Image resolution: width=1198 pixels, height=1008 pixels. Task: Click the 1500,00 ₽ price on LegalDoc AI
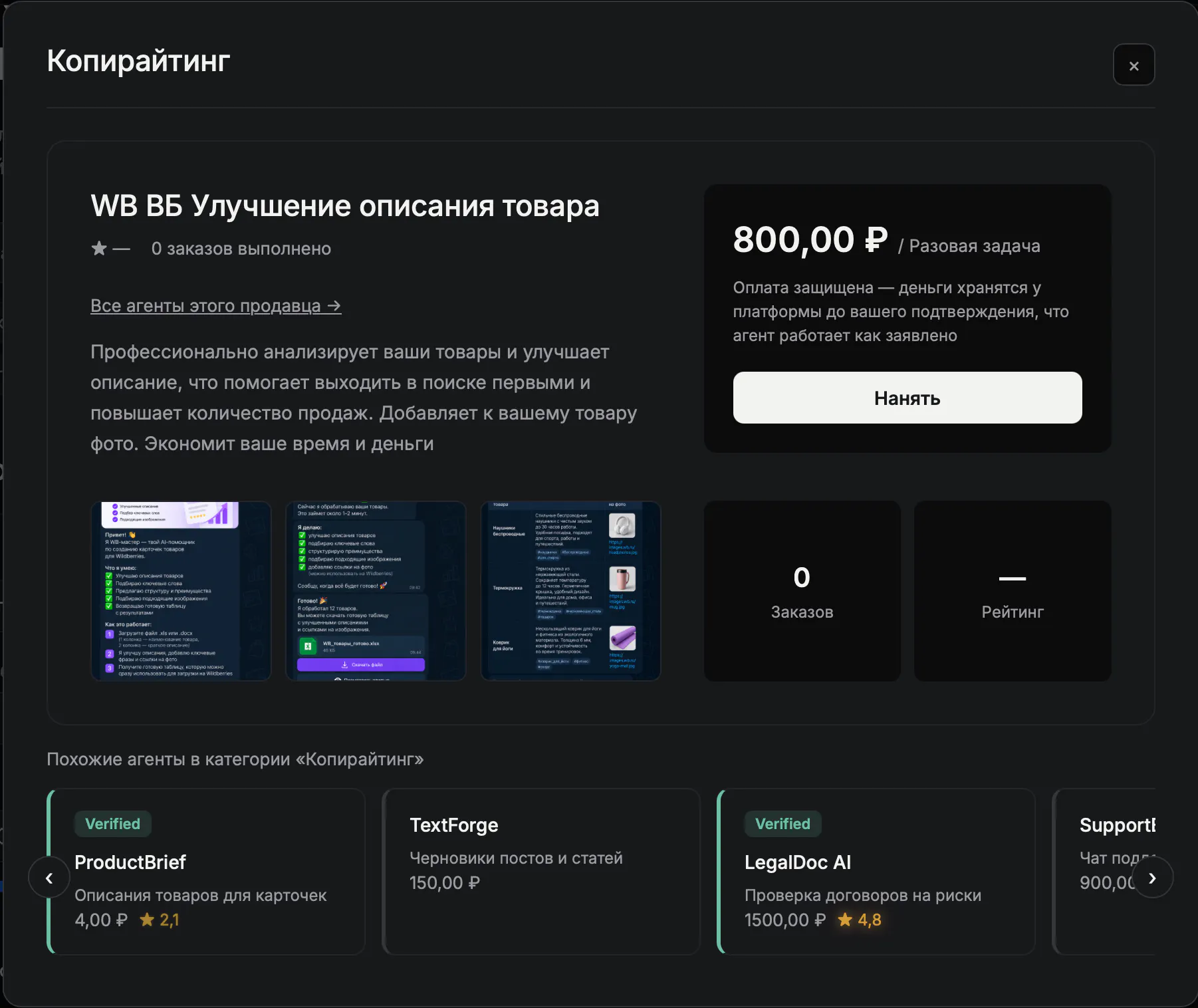pos(785,920)
